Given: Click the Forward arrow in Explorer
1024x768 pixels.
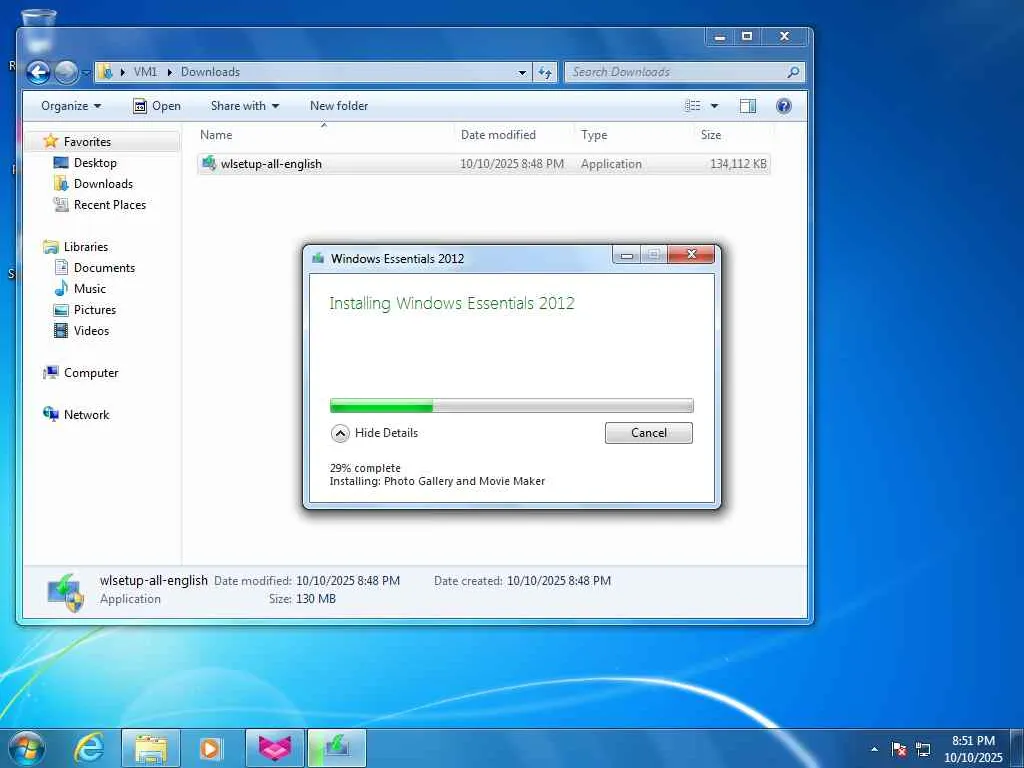Looking at the screenshot, I should (x=66, y=72).
